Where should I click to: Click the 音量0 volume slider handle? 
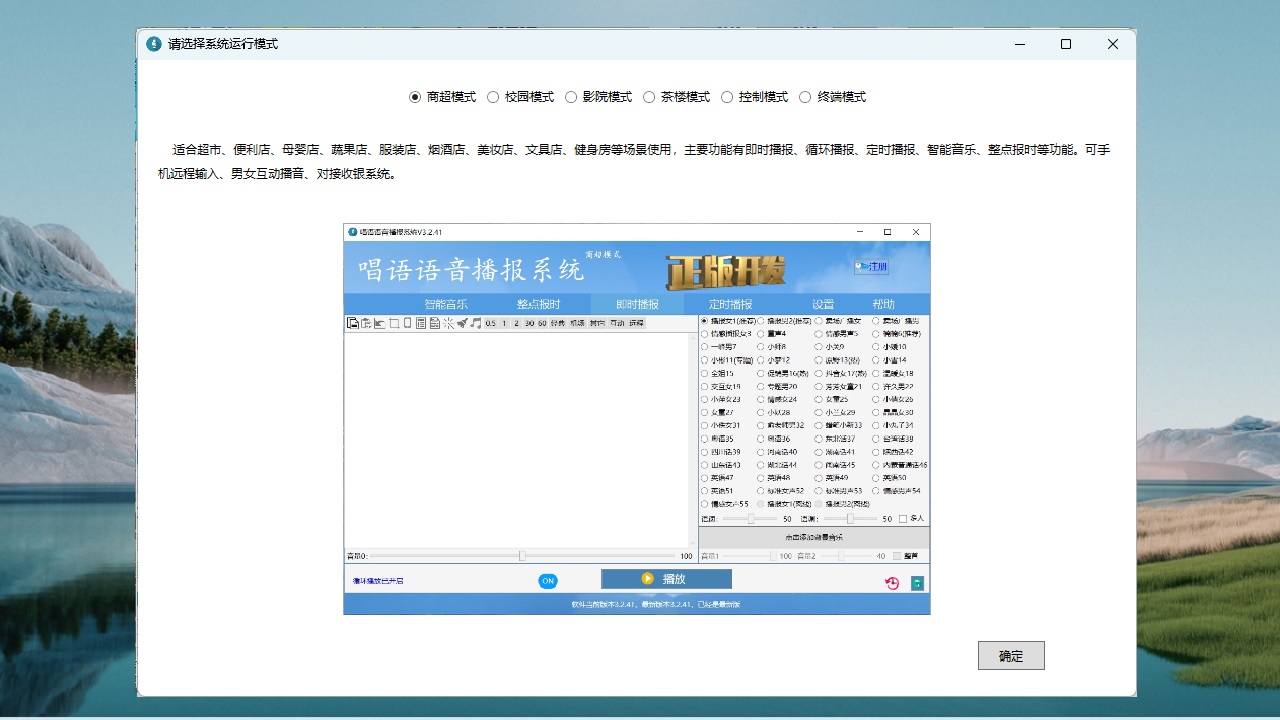coord(522,556)
